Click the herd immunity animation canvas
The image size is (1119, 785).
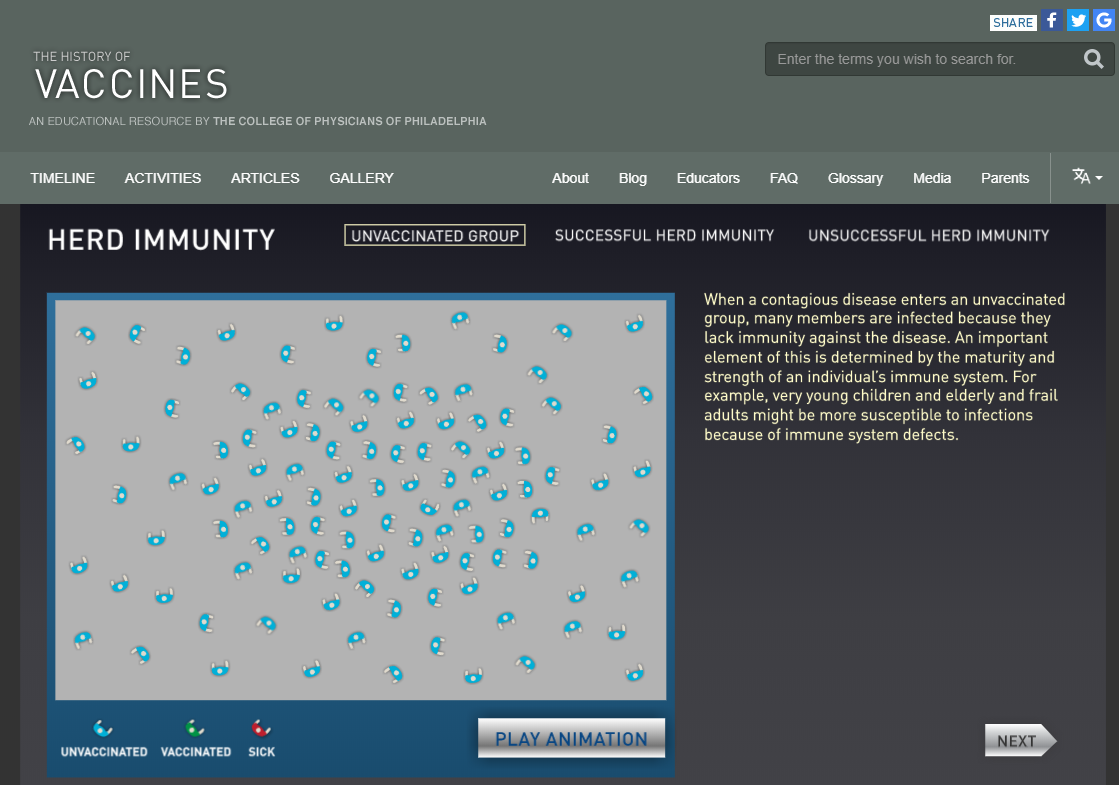click(361, 500)
